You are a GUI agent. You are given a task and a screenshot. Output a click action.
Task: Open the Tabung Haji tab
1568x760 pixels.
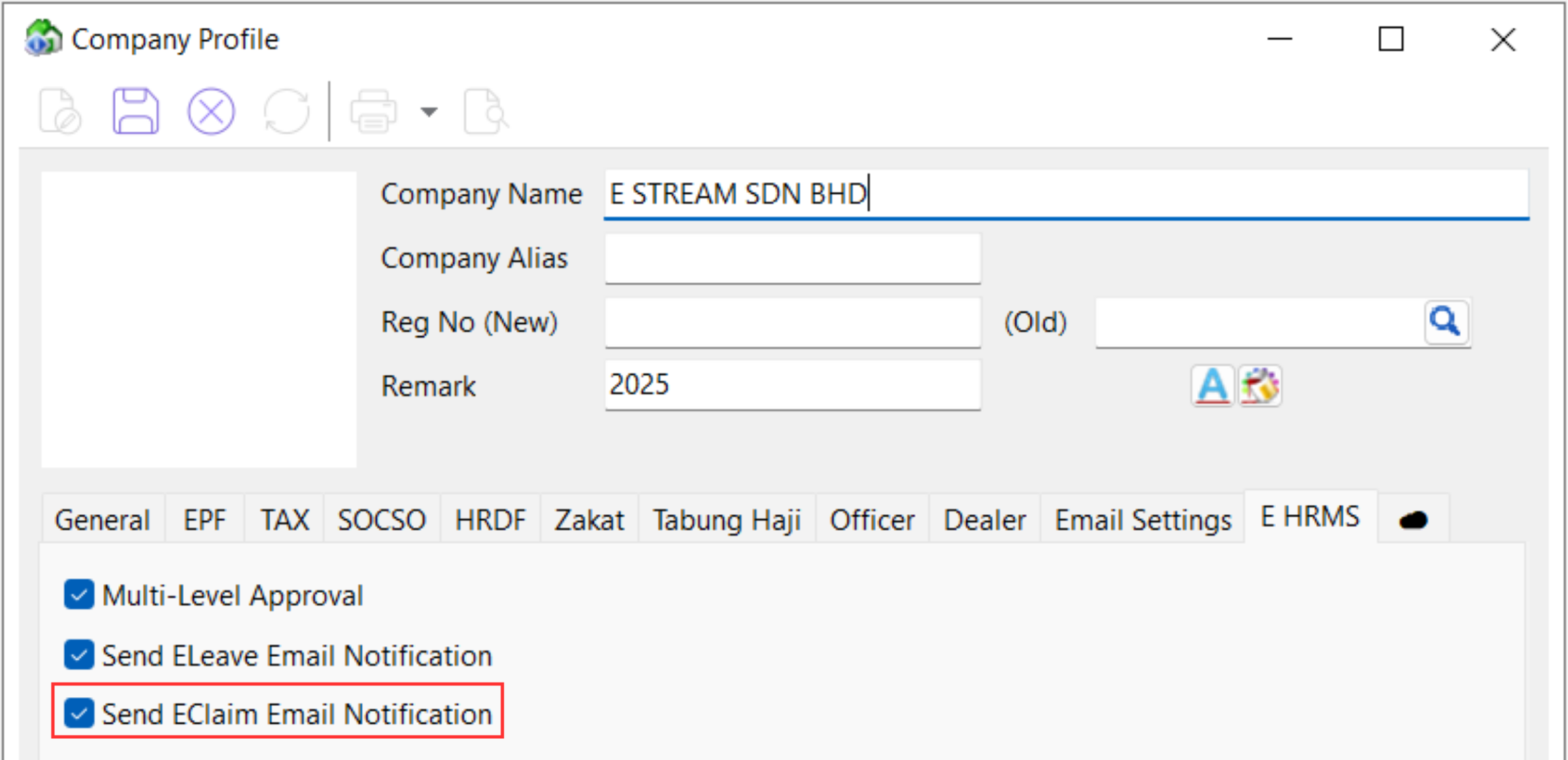(727, 519)
